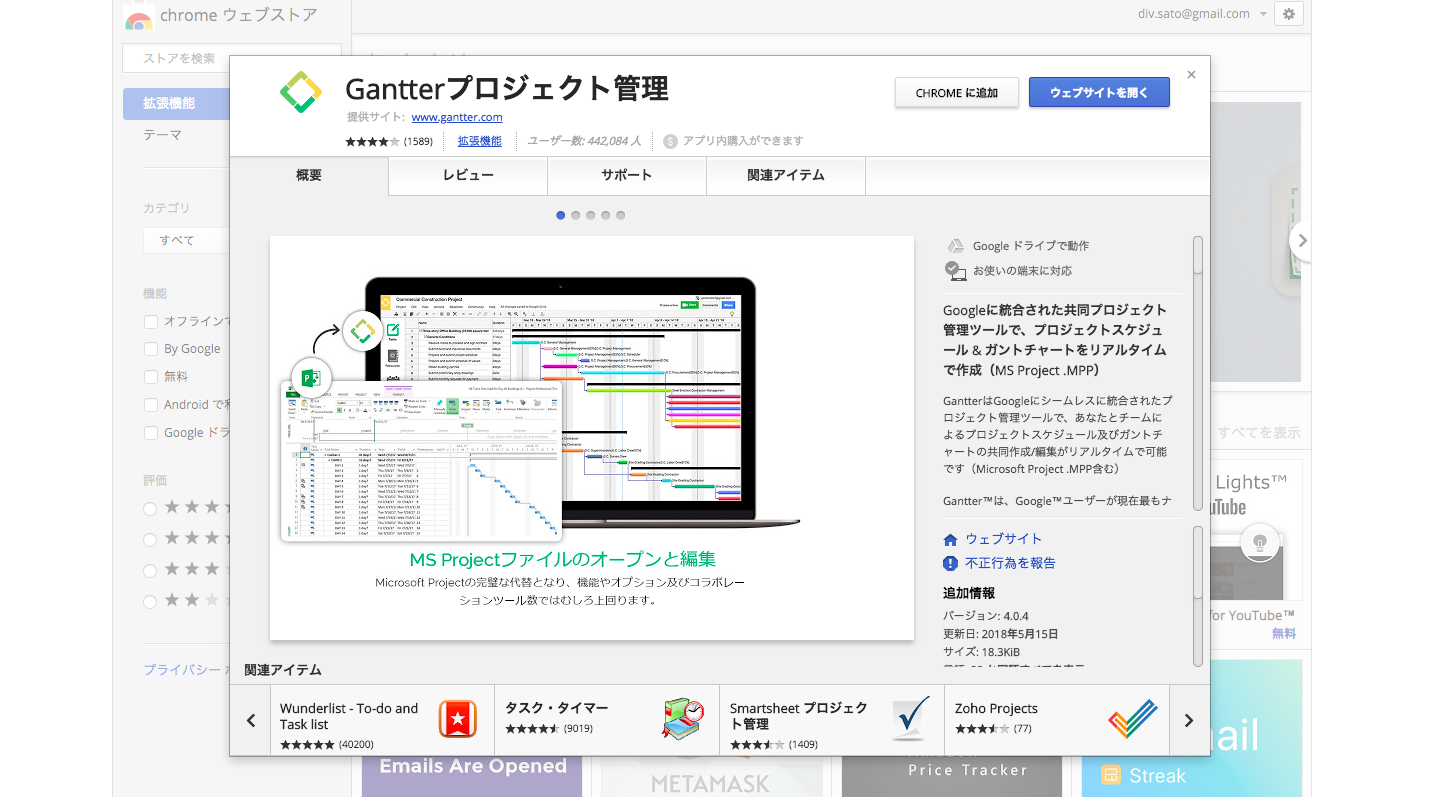The height and width of the screenshot is (797, 1440).
Task: Click the ウェブサイトを開く button
Action: pyautogui.click(x=1099, y=93)
